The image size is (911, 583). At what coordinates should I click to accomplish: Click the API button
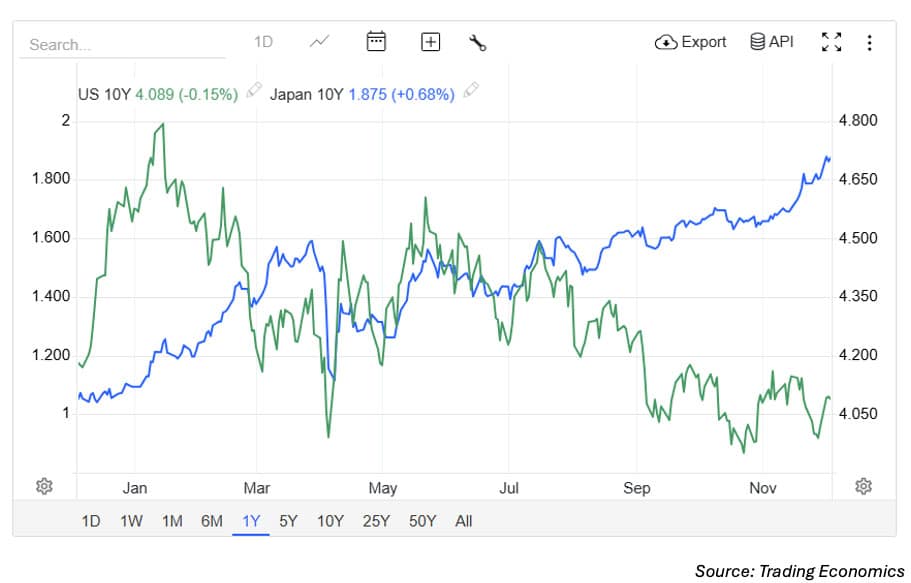pos(771,42)
